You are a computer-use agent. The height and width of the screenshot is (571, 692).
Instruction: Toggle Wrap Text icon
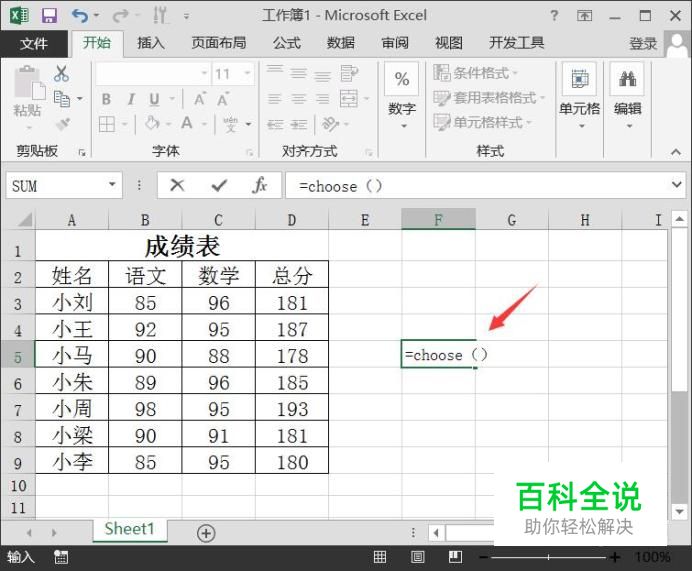tap(349, 73)
